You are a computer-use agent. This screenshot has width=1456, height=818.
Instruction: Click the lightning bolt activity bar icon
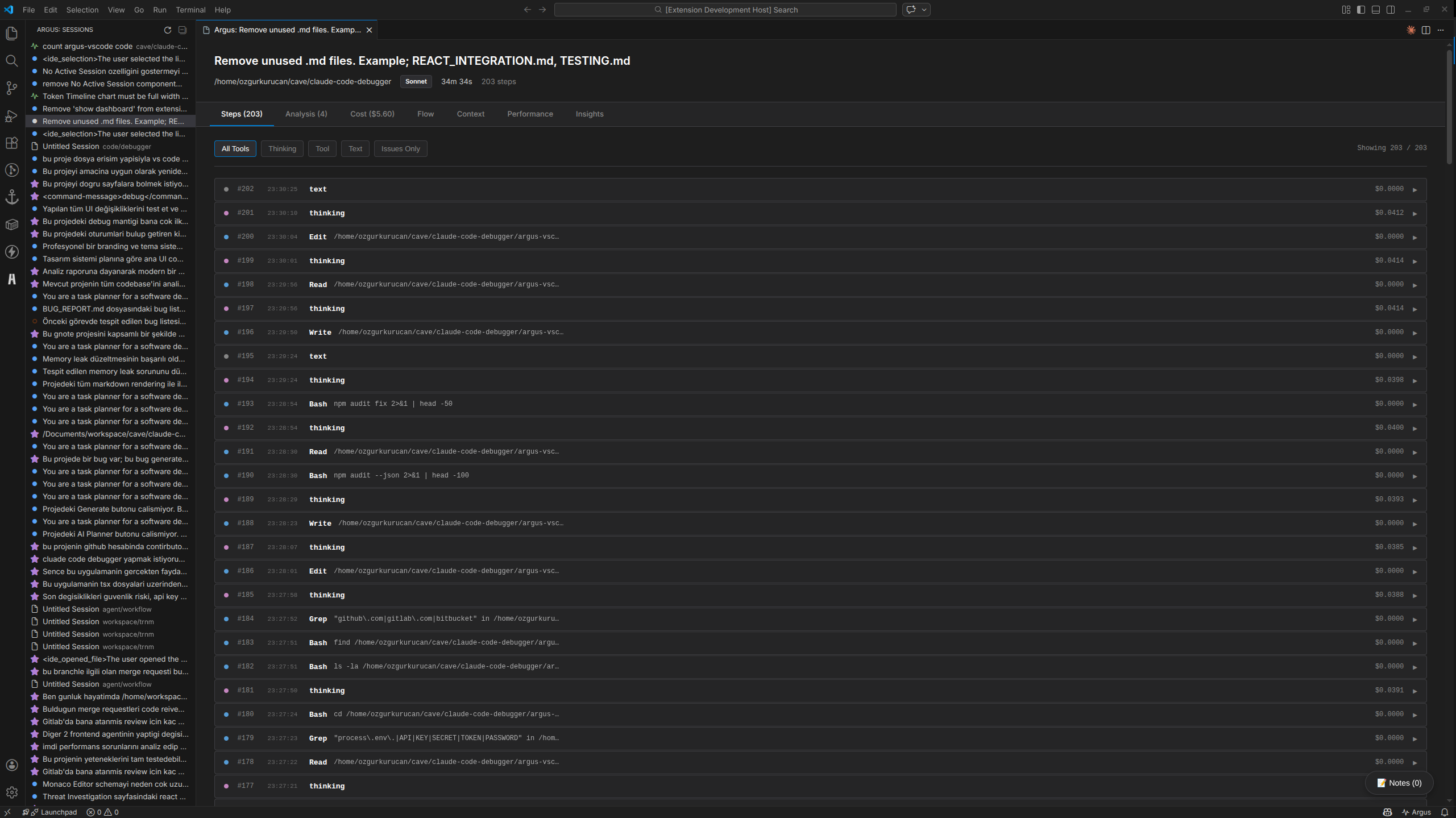[x=11, y=252]
